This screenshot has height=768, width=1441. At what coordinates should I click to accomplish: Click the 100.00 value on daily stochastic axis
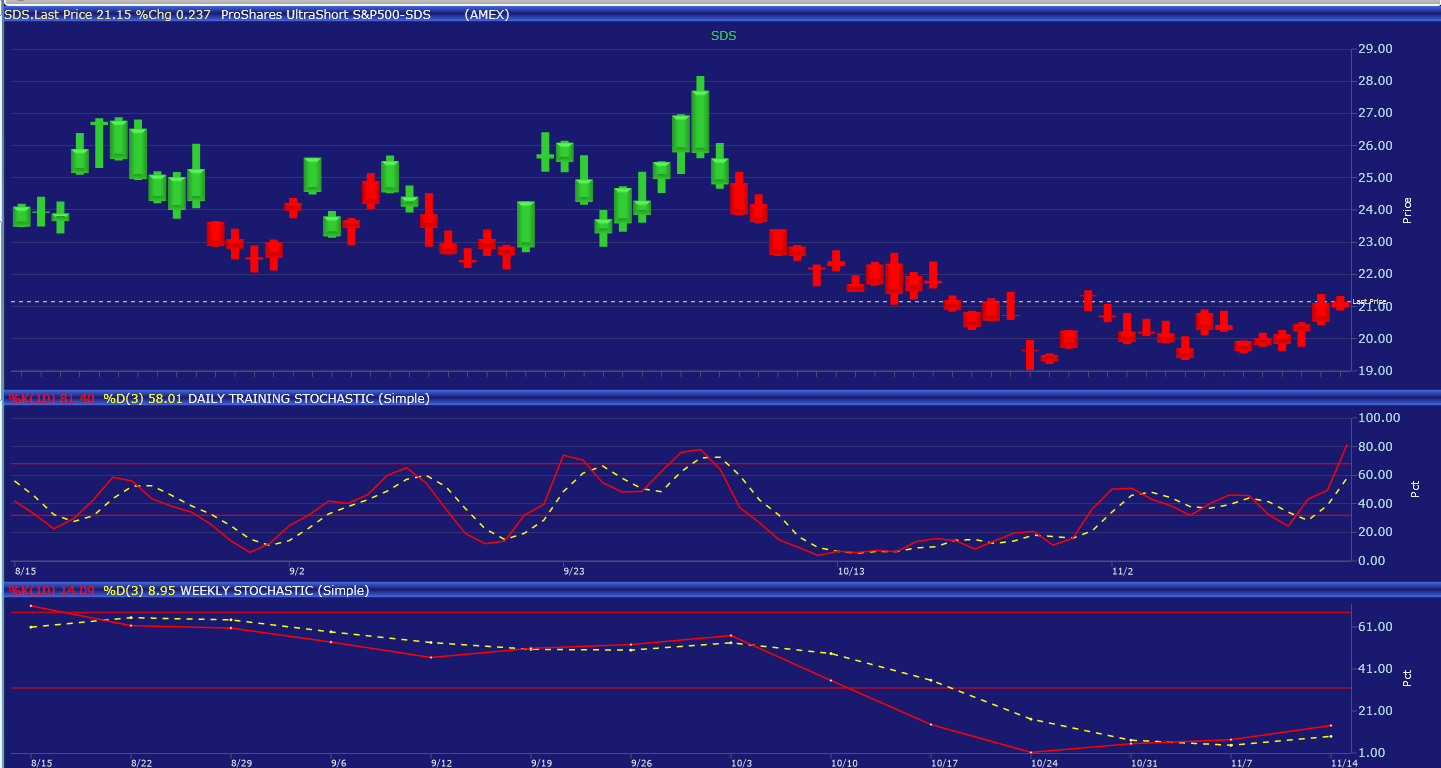click(x=1379, y=418)
